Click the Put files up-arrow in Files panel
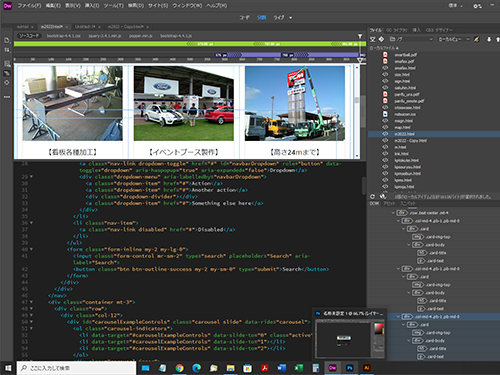500x375 pixels. 498,39
